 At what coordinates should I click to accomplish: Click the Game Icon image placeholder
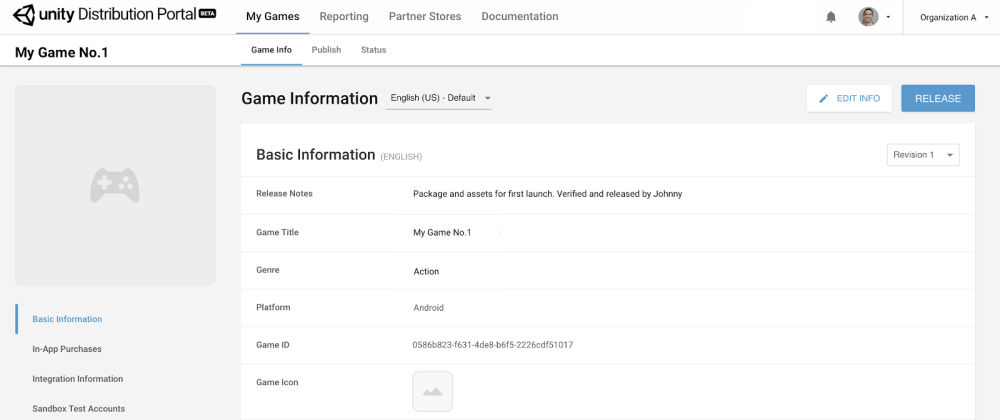[432, 391]
